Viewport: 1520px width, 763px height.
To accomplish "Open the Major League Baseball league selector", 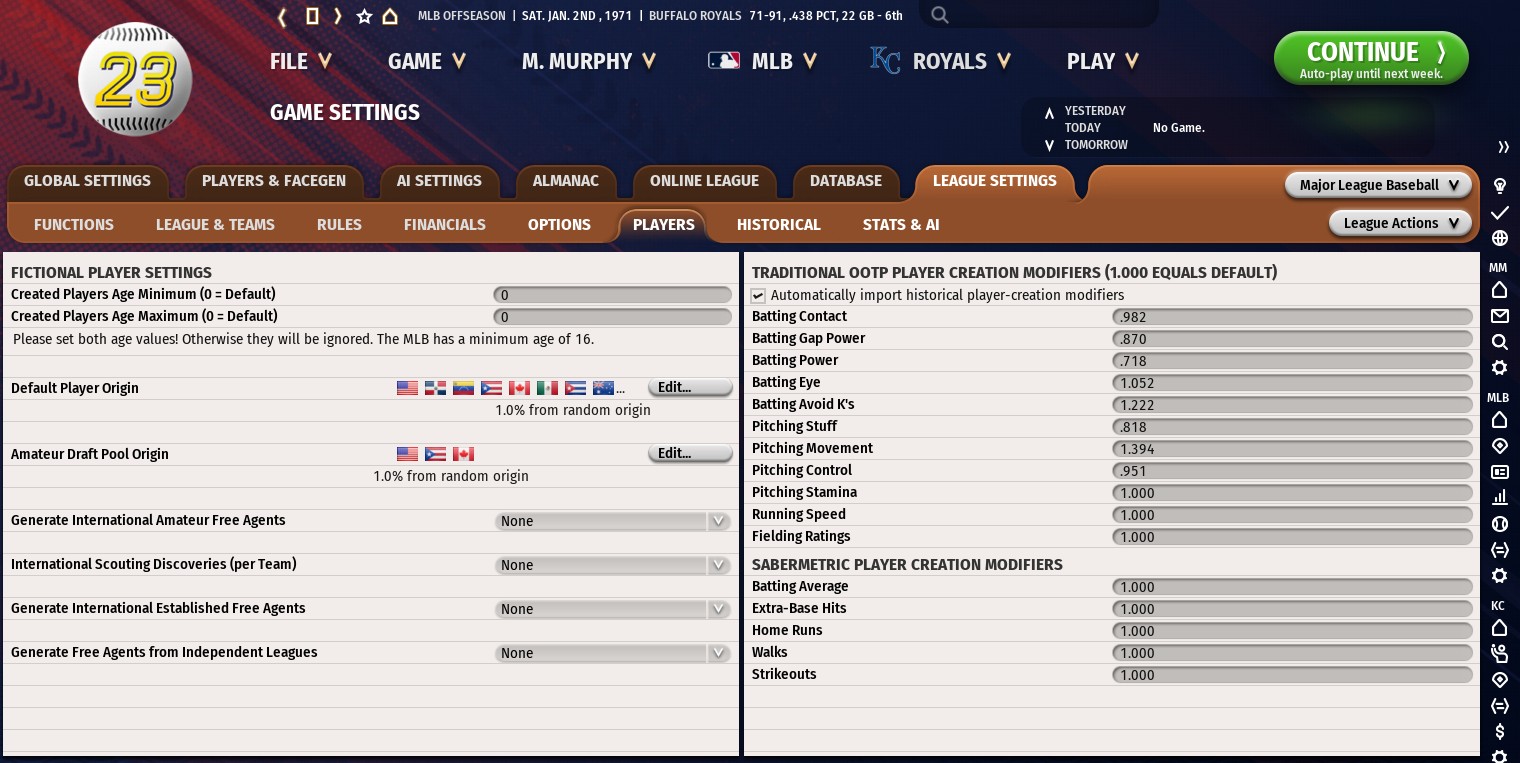I will click(x=1379, y=185).
